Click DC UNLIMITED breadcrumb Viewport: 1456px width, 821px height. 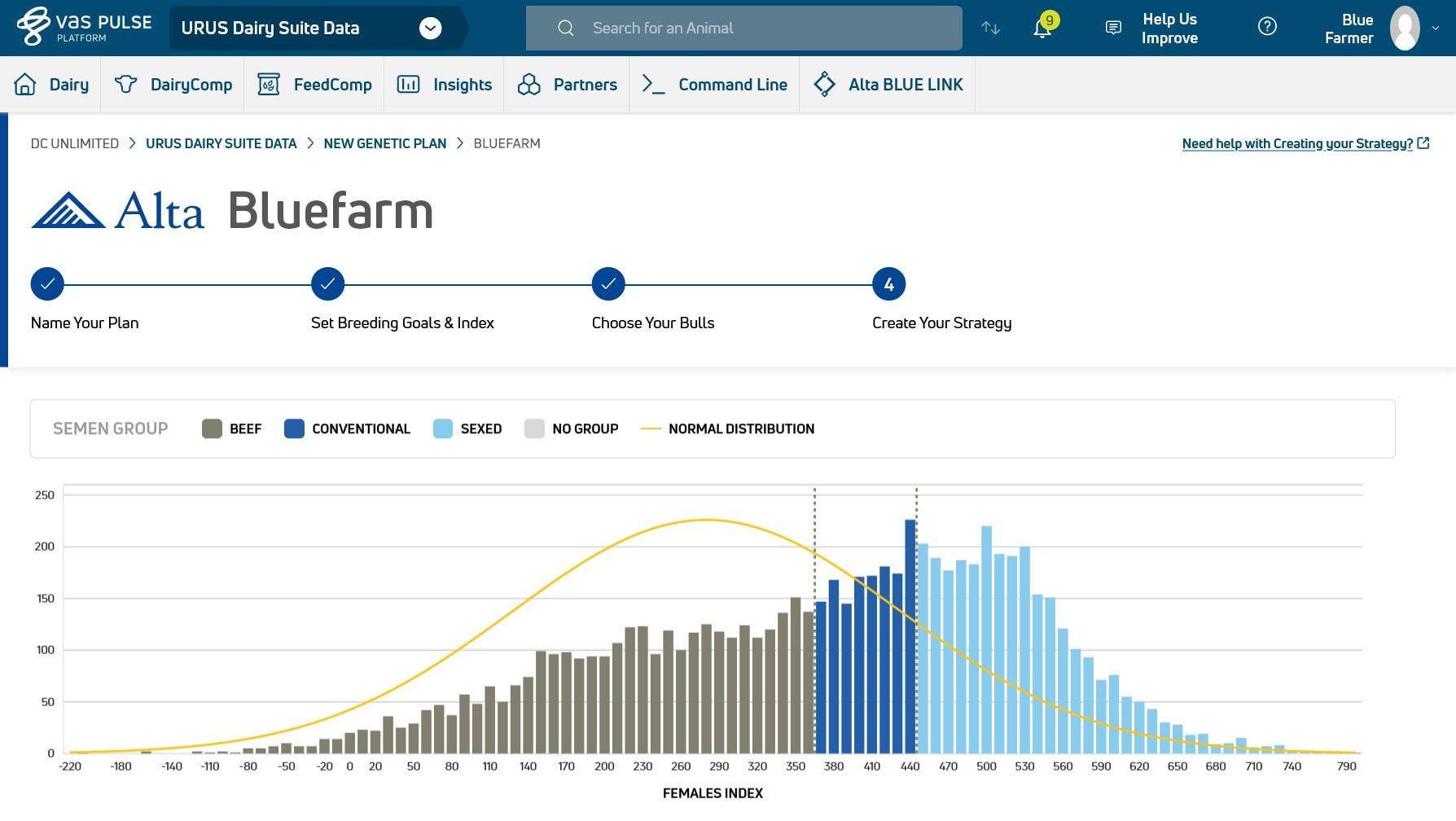[x=75, y=143]
